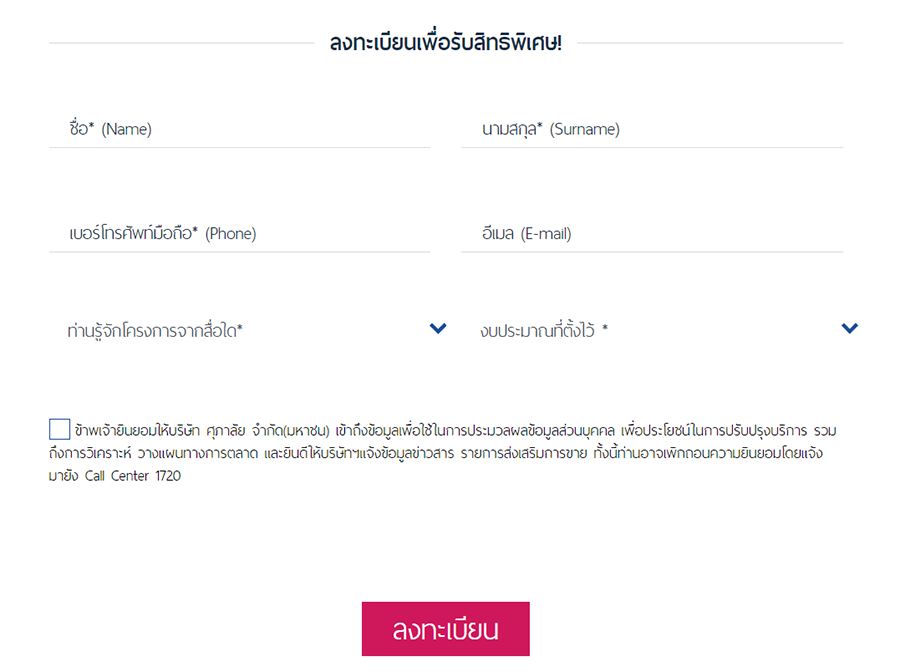Click the blue chevron beside งบประมาณที่ตั้งไว้
Viewport: 900px width, 672px height.
coord(850,328)
